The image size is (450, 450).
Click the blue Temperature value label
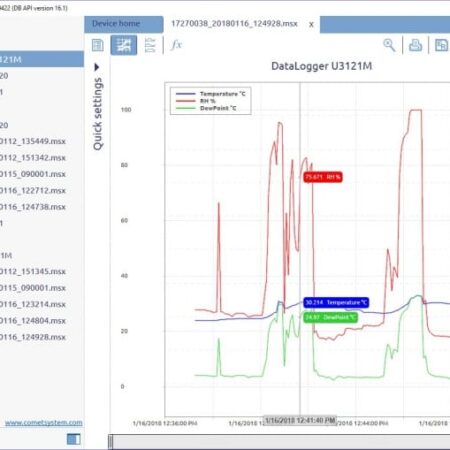coord(336,302)
